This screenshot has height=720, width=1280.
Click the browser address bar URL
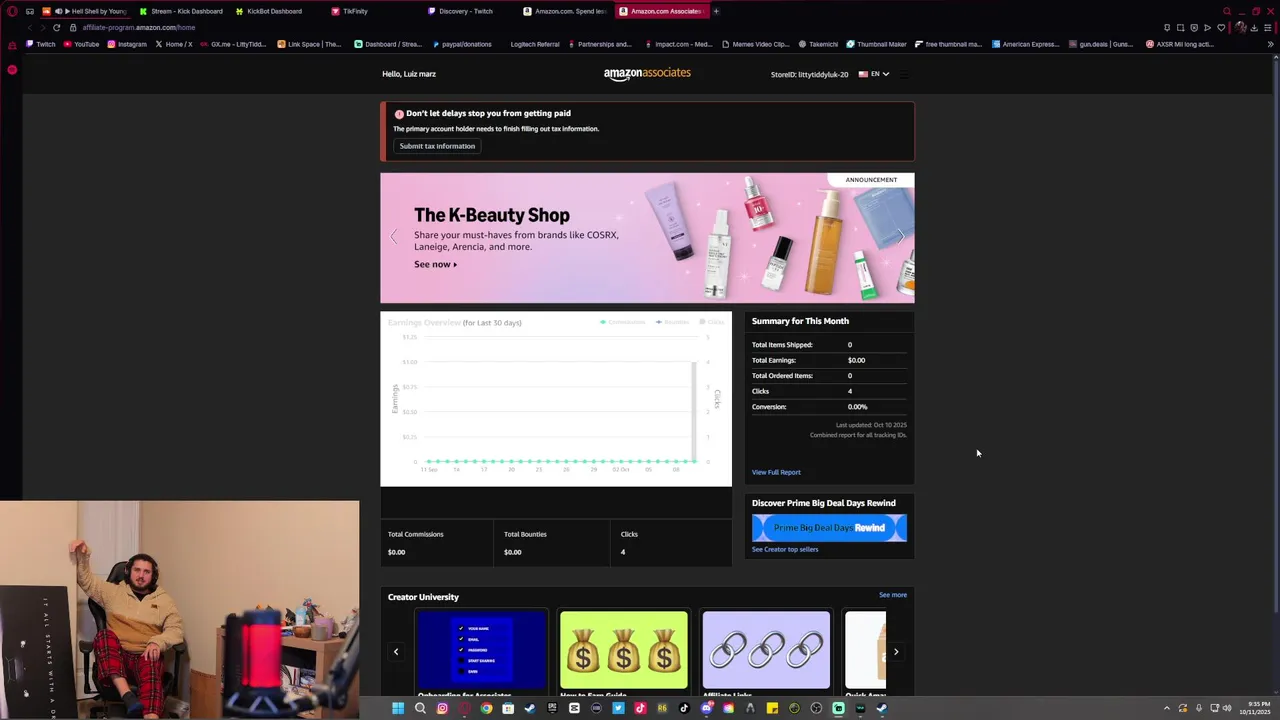point(139,27)
